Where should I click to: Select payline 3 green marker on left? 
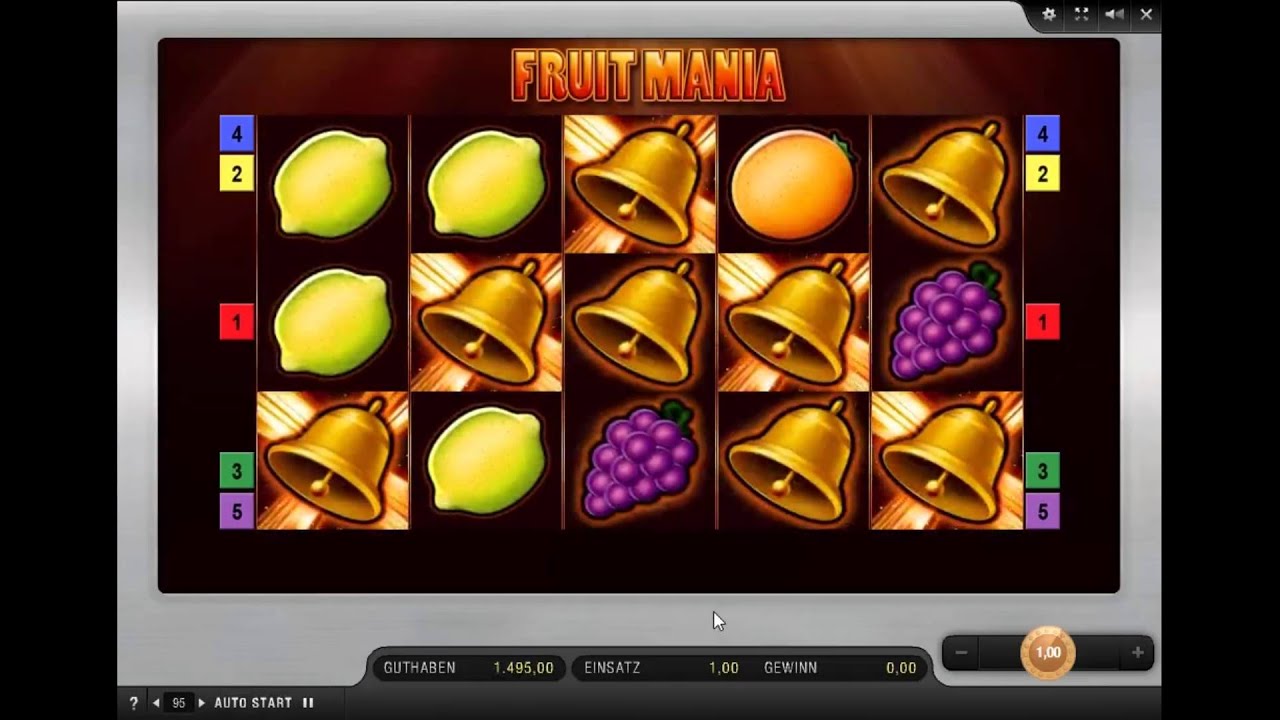(237, 470)
